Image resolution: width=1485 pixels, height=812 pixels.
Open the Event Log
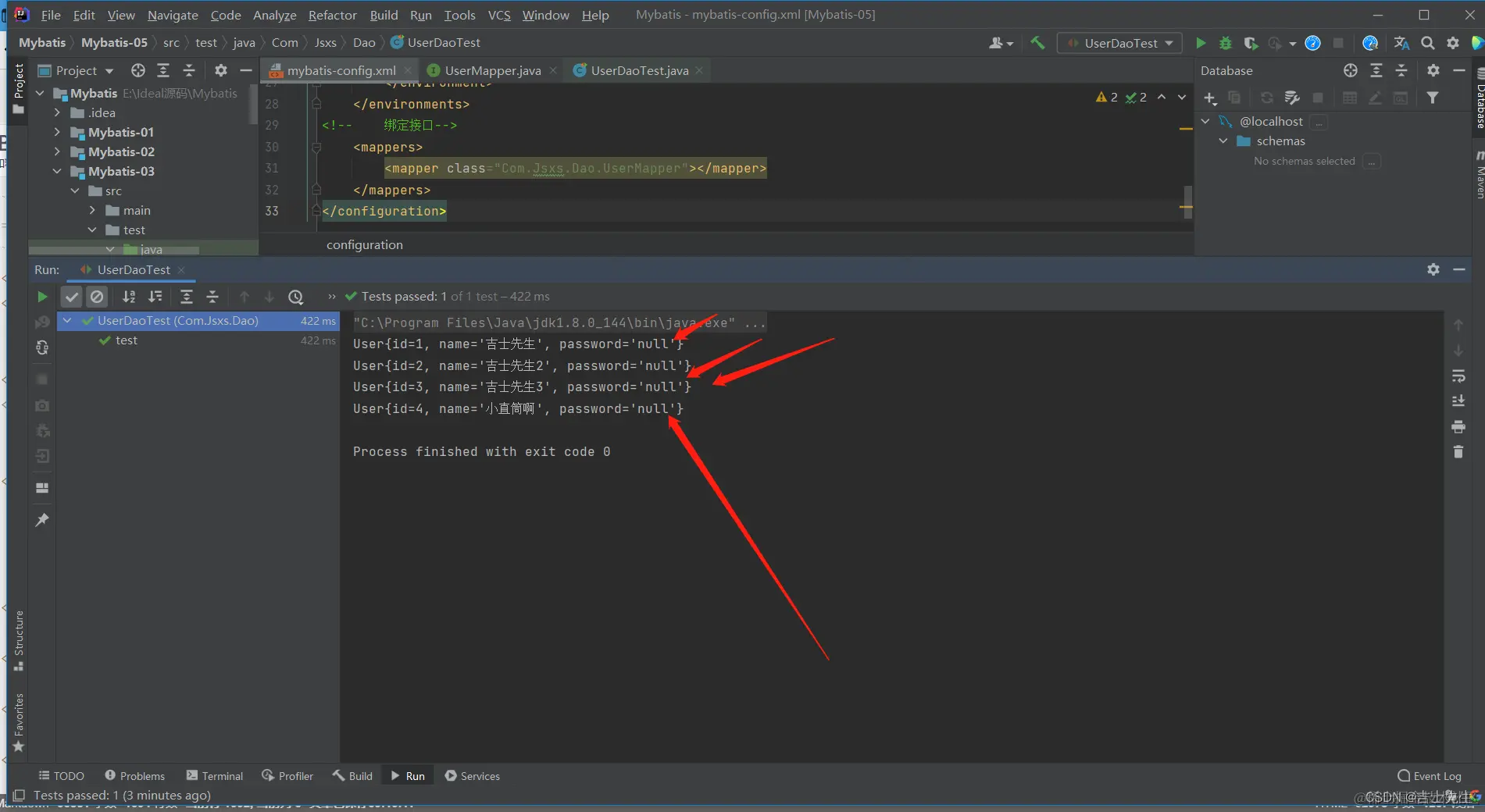(1430, 775)
